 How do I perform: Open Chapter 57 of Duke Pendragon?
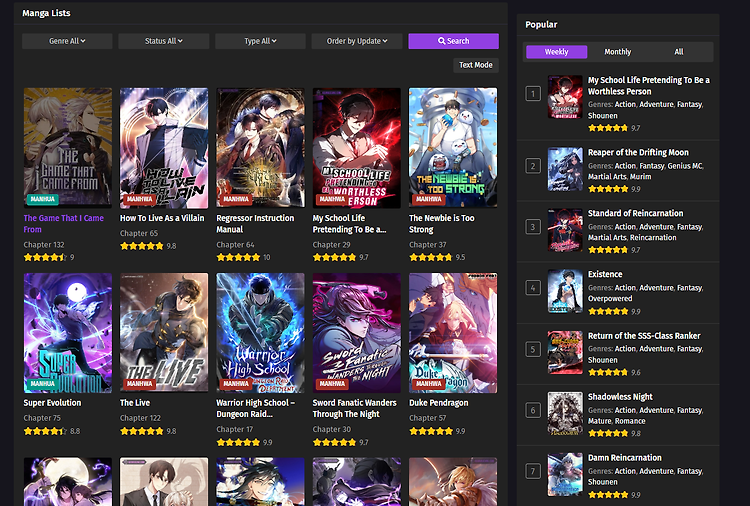coord(428,418)
